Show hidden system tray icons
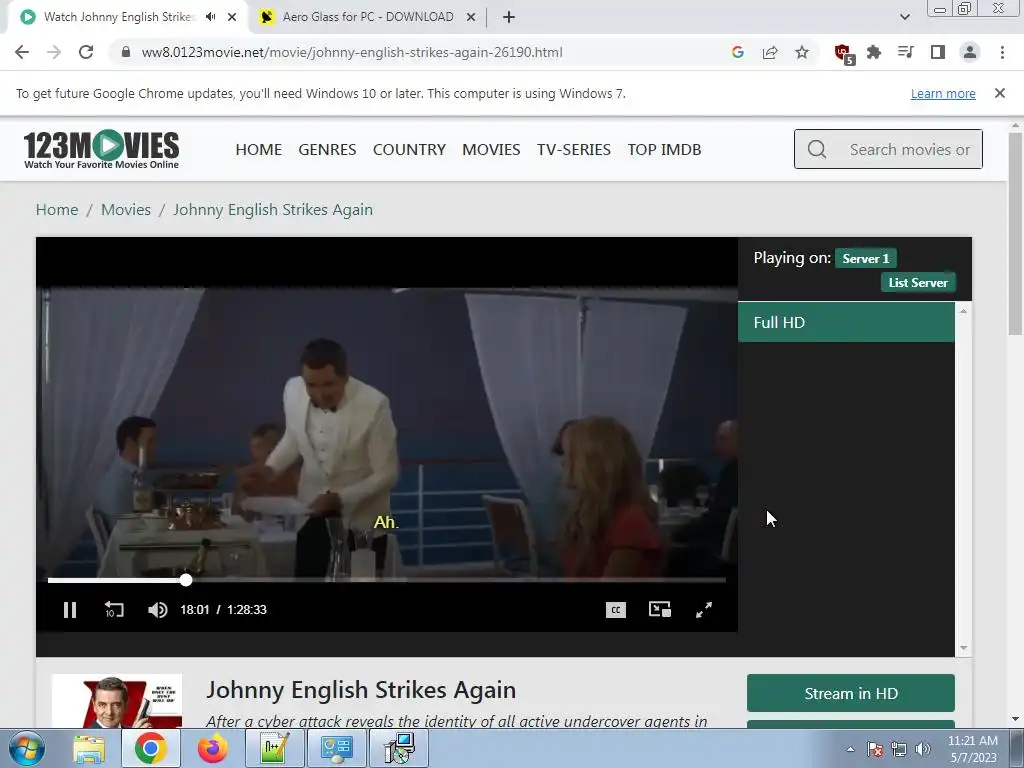Viewport: 1024px width, 768px height. [x=850, y=749]
